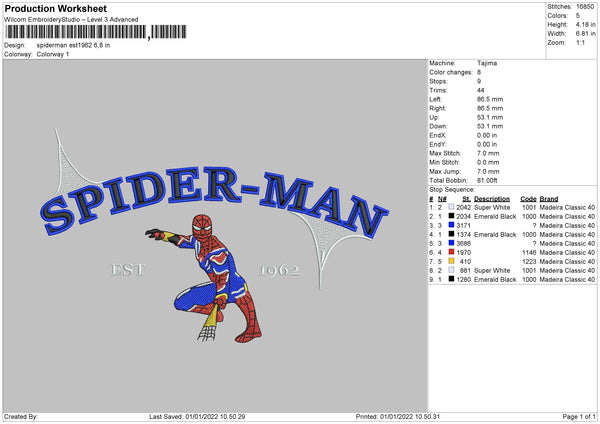Screen dimensions: 600x424
Task: Click the barcode below the worksheet title
Action: 96,32
